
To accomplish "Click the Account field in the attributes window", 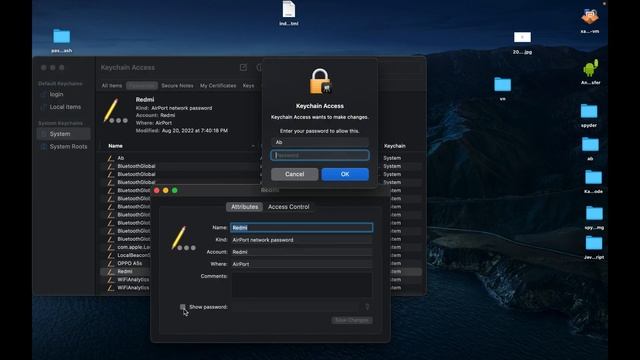I will [x=302, y=252].
